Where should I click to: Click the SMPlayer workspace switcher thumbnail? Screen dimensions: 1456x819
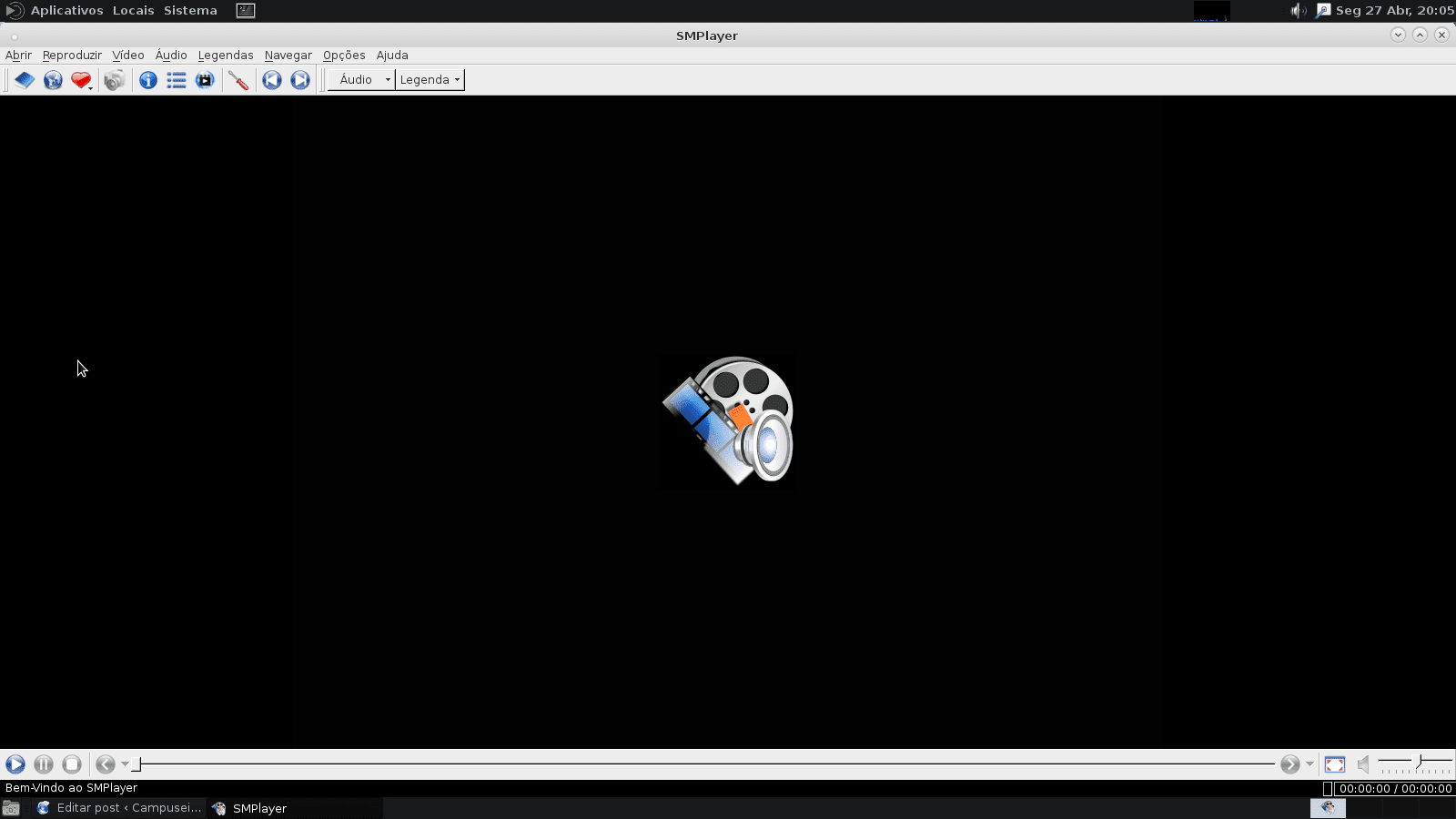point(1328,808)
